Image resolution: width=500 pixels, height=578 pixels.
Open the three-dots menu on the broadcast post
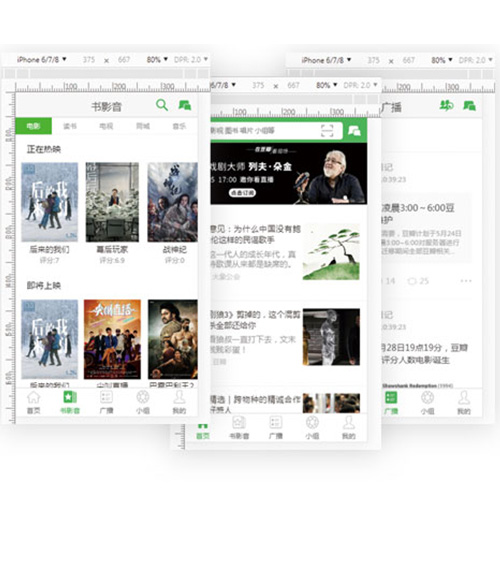coord(466,281)
